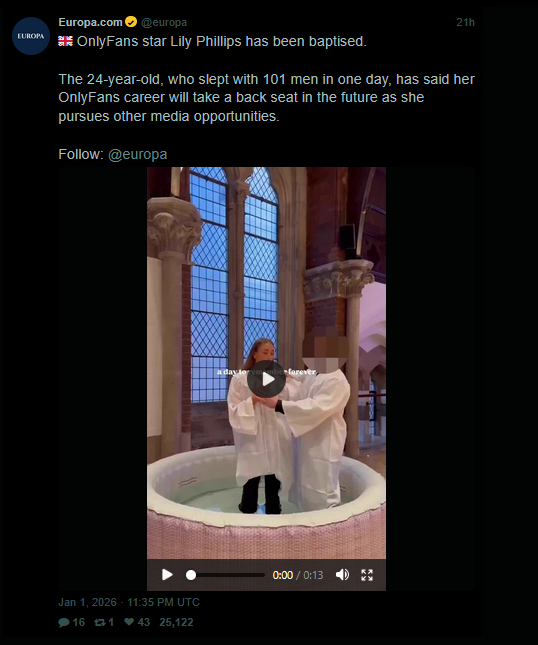Screen dimensions: 538x645
Task: Open the replies via the comment bubble icon
Action: pos(64,622)
